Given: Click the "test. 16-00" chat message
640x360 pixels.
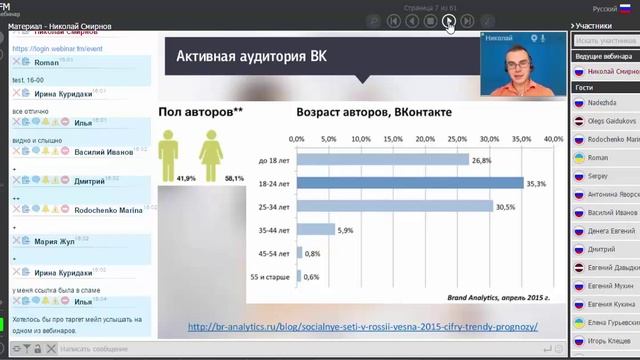Looking at the screenshot, I should 28,80.
